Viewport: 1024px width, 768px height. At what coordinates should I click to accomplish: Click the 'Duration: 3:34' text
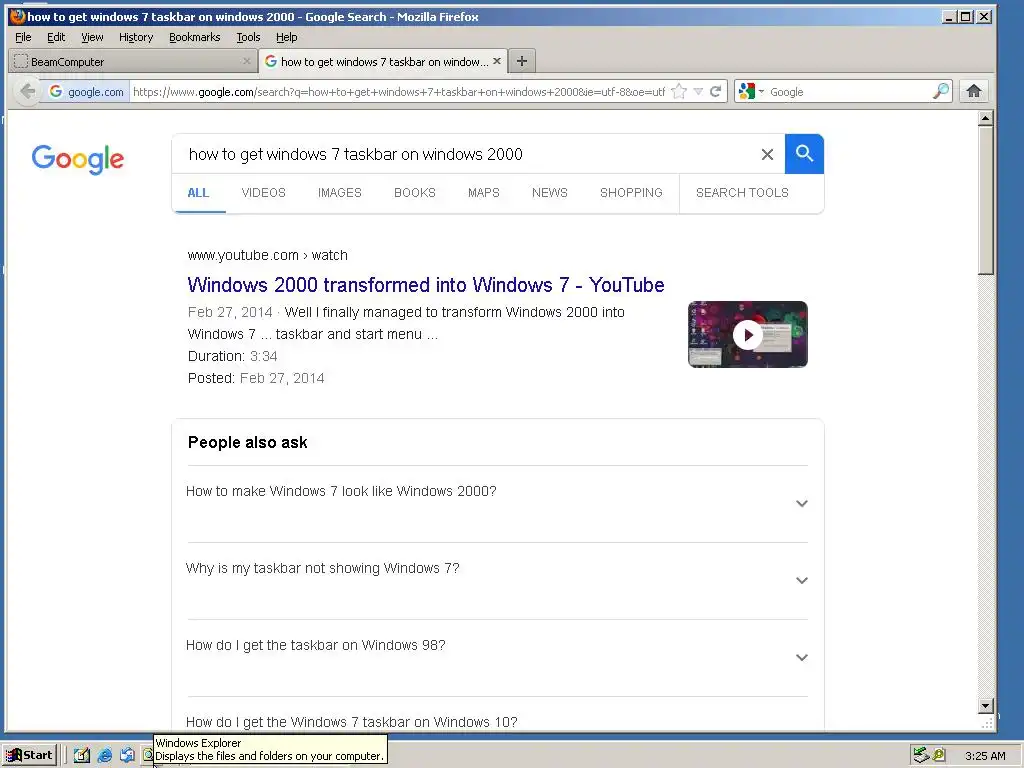(232, 356)
